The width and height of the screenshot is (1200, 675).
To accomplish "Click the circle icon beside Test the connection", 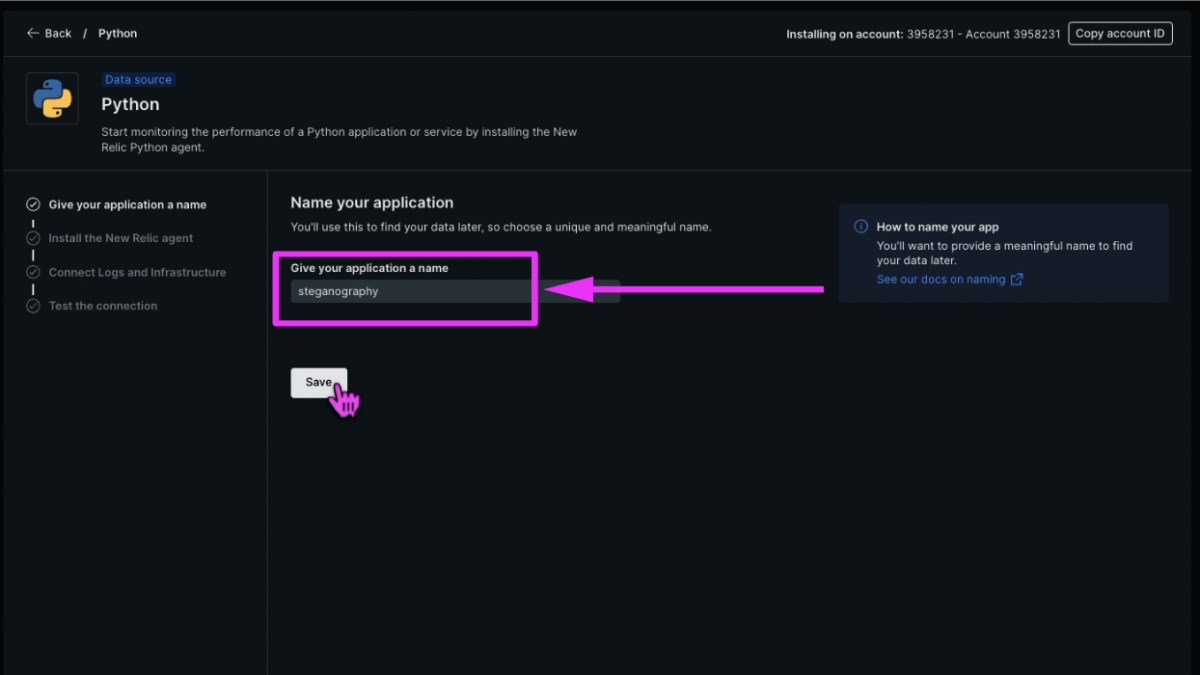I will pos(33,305).
